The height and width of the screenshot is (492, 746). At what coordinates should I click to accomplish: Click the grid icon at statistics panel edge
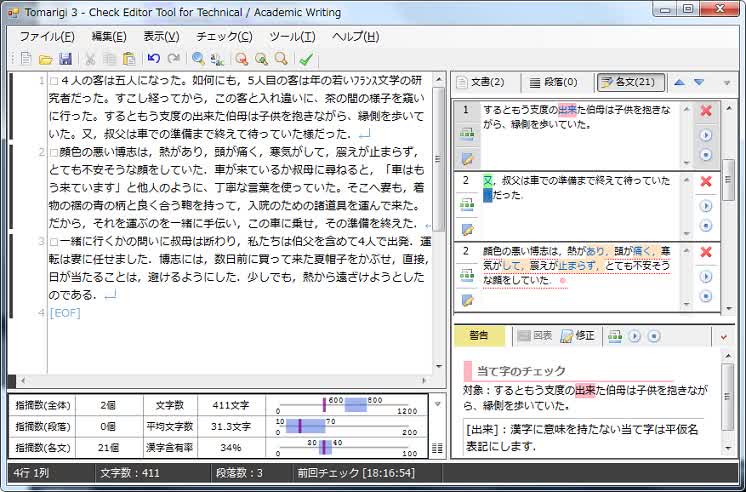click(437, 448)
